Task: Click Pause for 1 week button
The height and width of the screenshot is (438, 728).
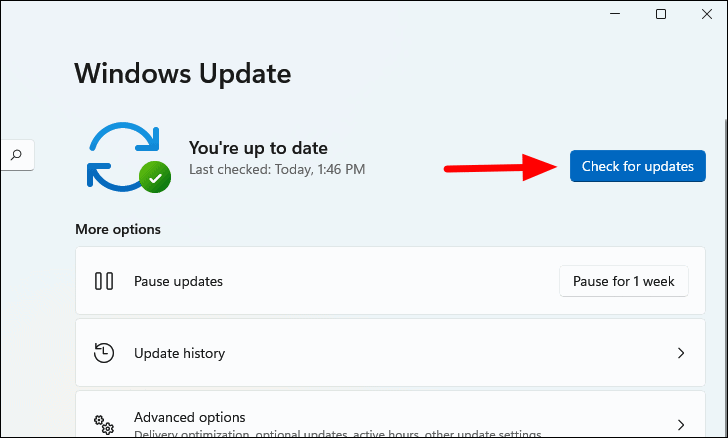Action: point(624,281)
